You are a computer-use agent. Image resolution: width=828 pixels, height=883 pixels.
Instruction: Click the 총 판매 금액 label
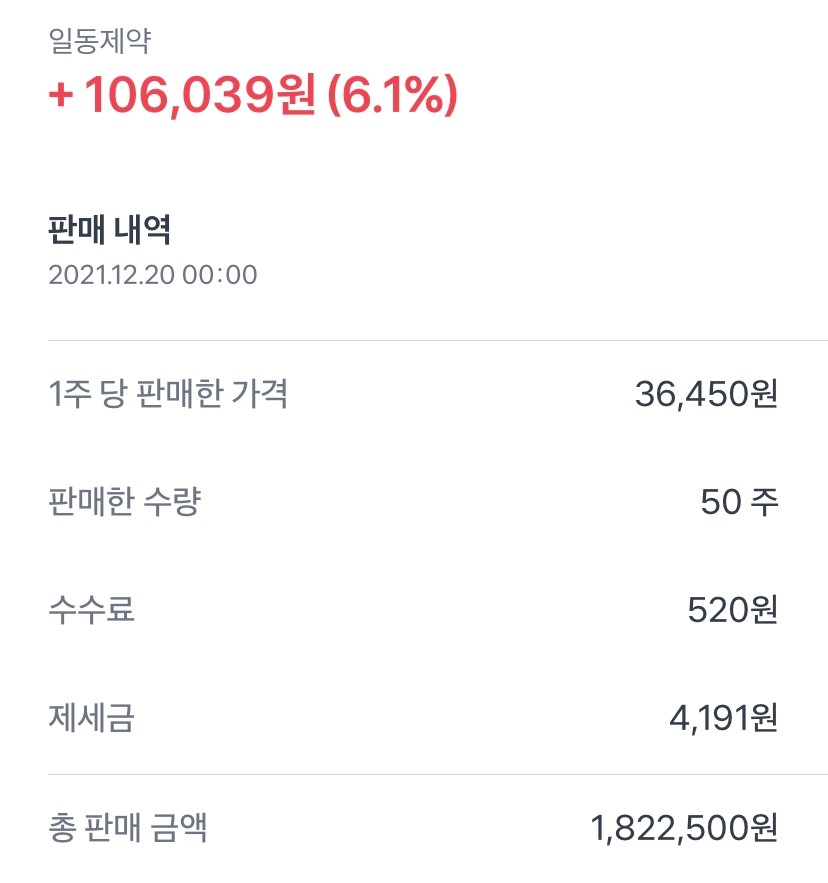coord(128,827)
